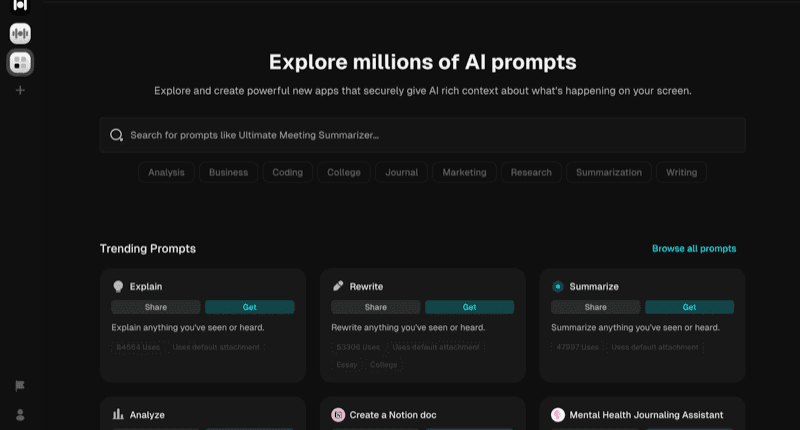Click the plus icon to add an app
Image resolution: width=800 pixels, height=430 pixels.
tap(20, 91)
